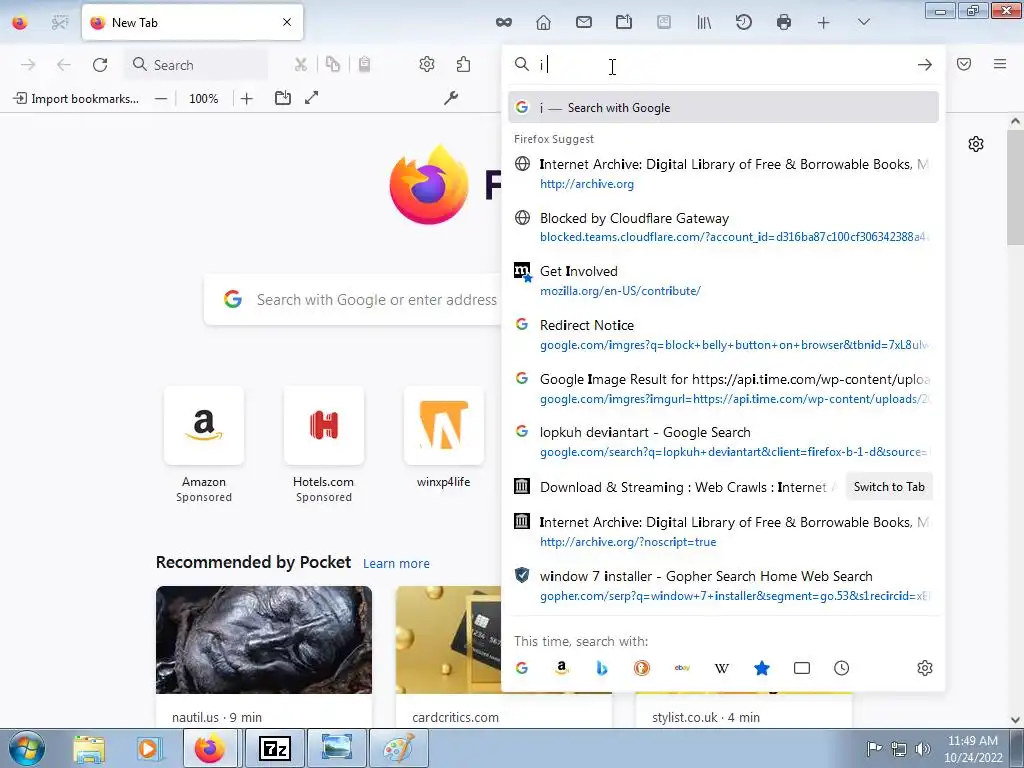
Task: Click the Paste clipboard icon
Action: pyautogui.click(x=364, y=65)
